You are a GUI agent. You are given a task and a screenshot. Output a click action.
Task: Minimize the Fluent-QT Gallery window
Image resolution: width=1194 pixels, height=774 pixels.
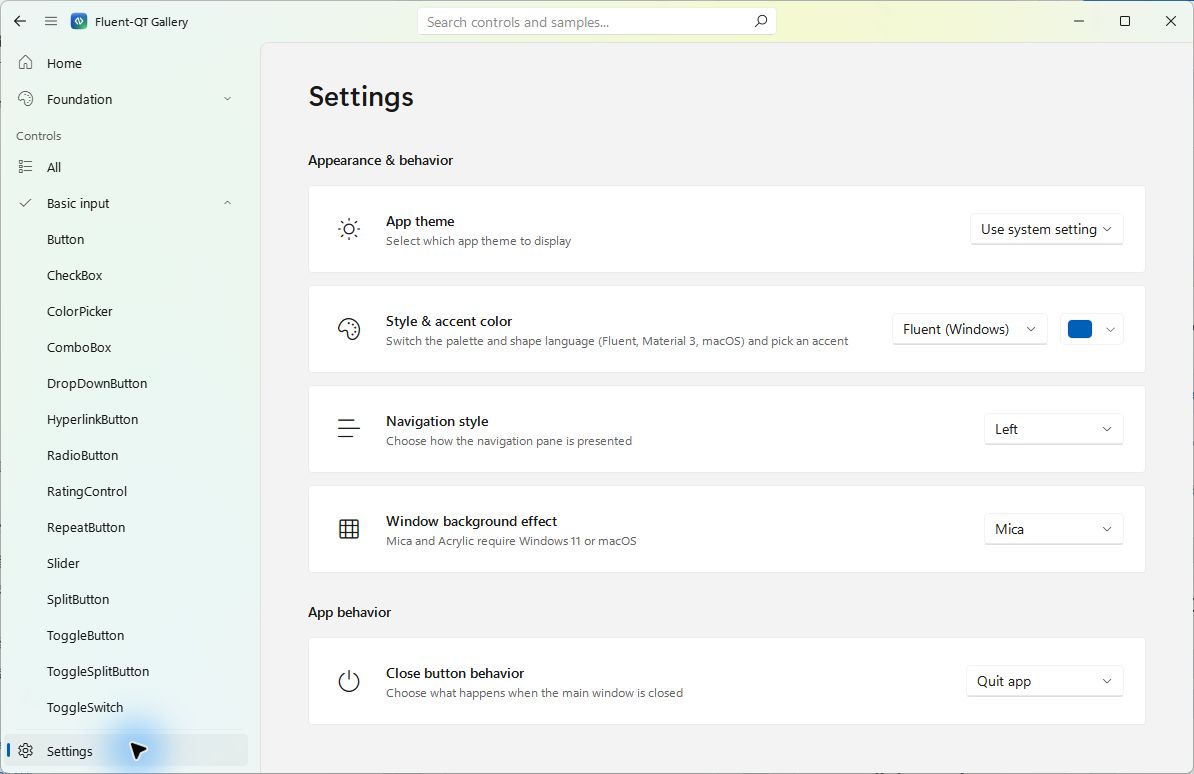pos(1078,21)
